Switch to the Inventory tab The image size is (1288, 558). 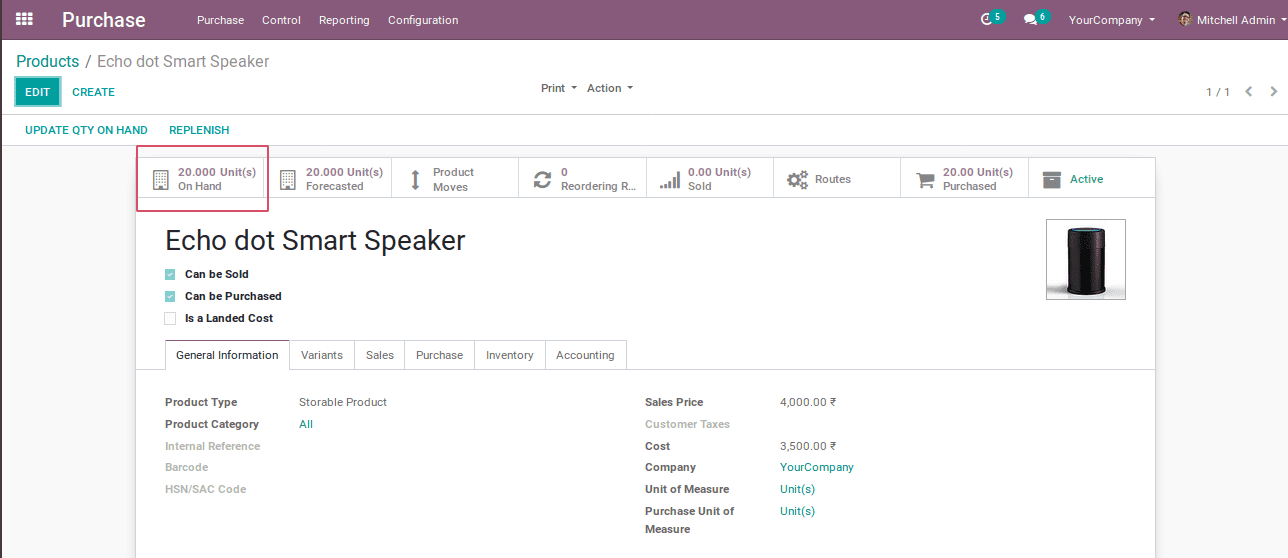coord(510,355)
